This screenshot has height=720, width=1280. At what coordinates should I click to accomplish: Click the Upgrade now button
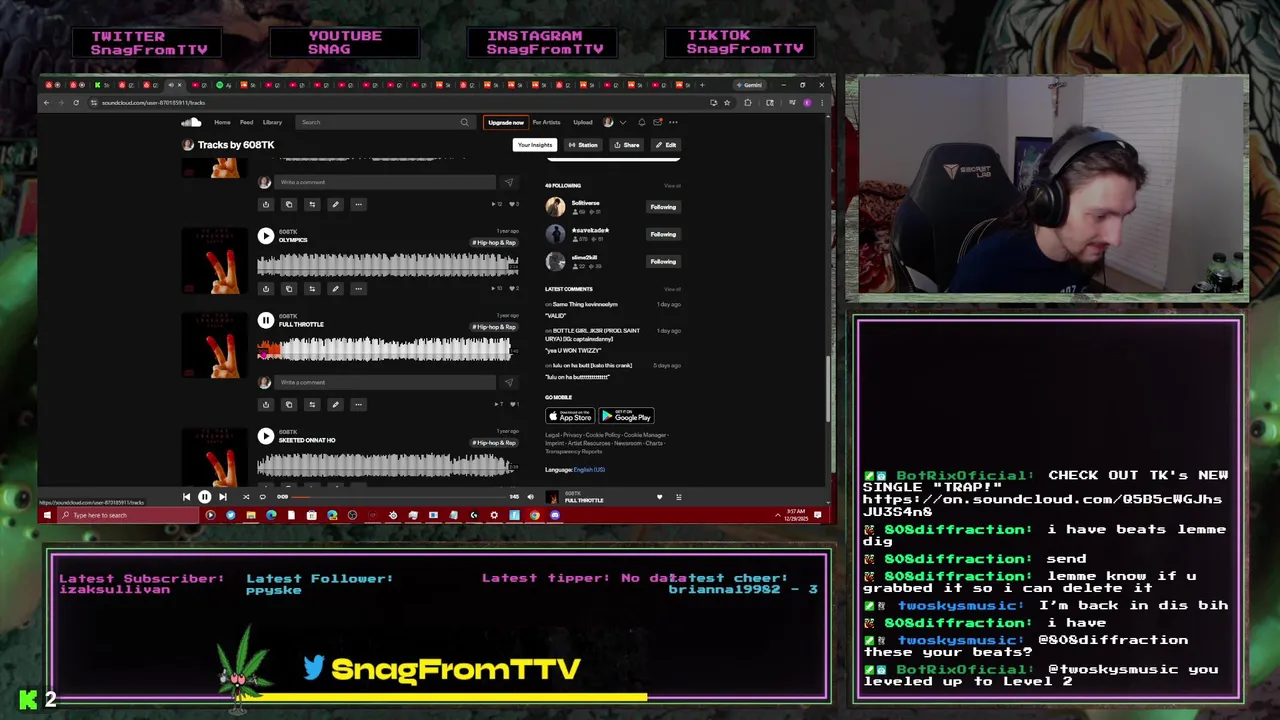click(x=505, y=122)
